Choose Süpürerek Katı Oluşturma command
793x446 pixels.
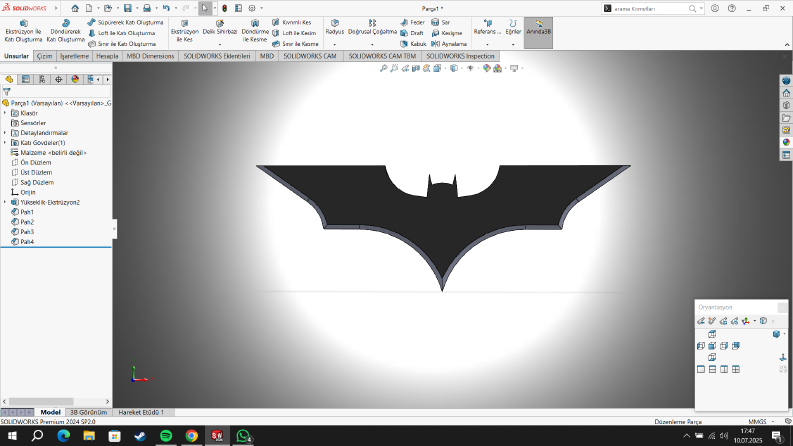(x=125, y=22)
